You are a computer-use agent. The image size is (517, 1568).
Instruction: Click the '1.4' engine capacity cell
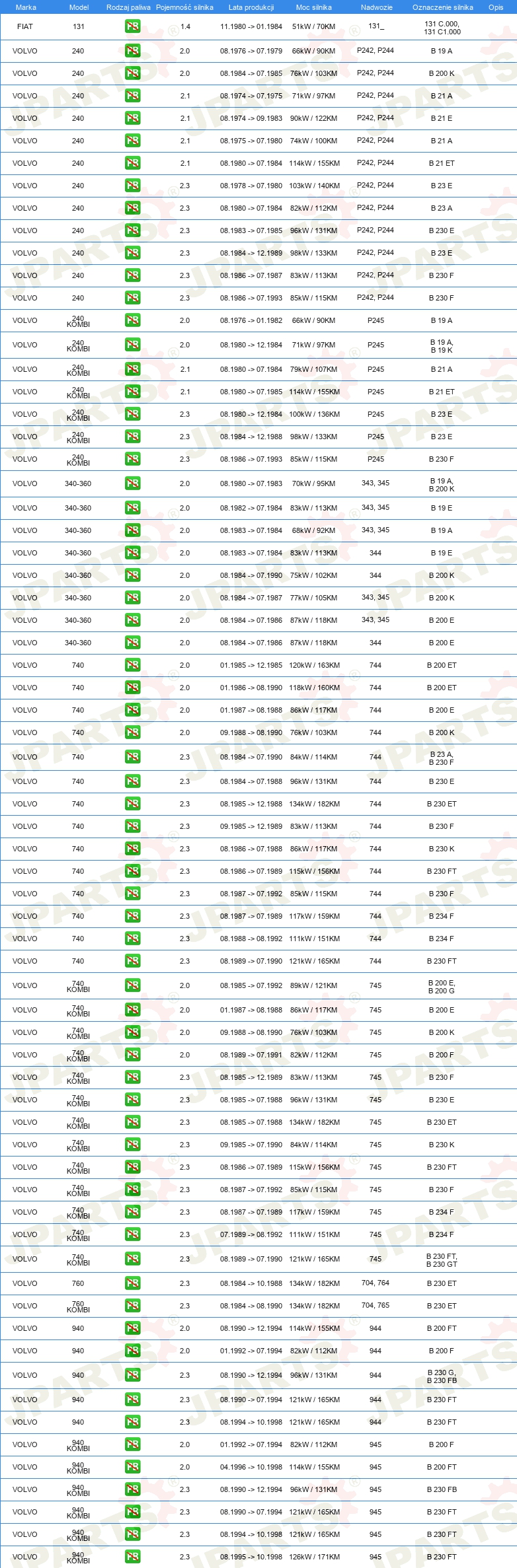[185, 27]
